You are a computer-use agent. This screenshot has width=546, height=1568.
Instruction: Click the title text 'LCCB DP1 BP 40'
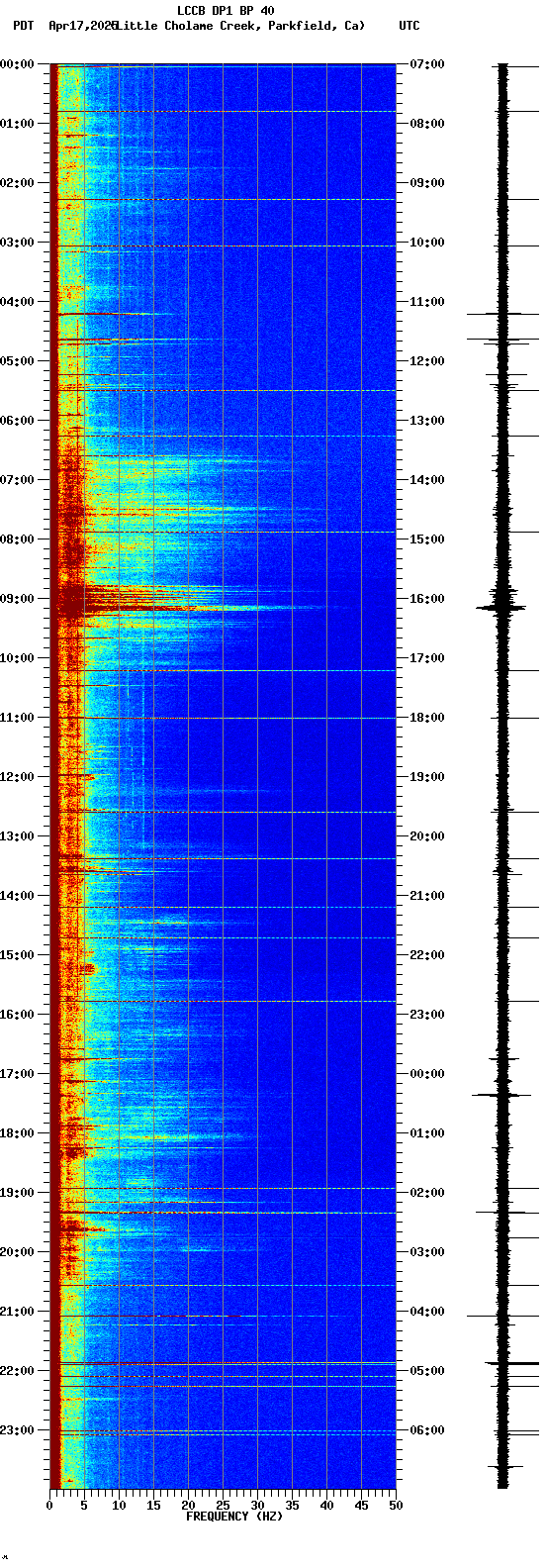[226, 11]
